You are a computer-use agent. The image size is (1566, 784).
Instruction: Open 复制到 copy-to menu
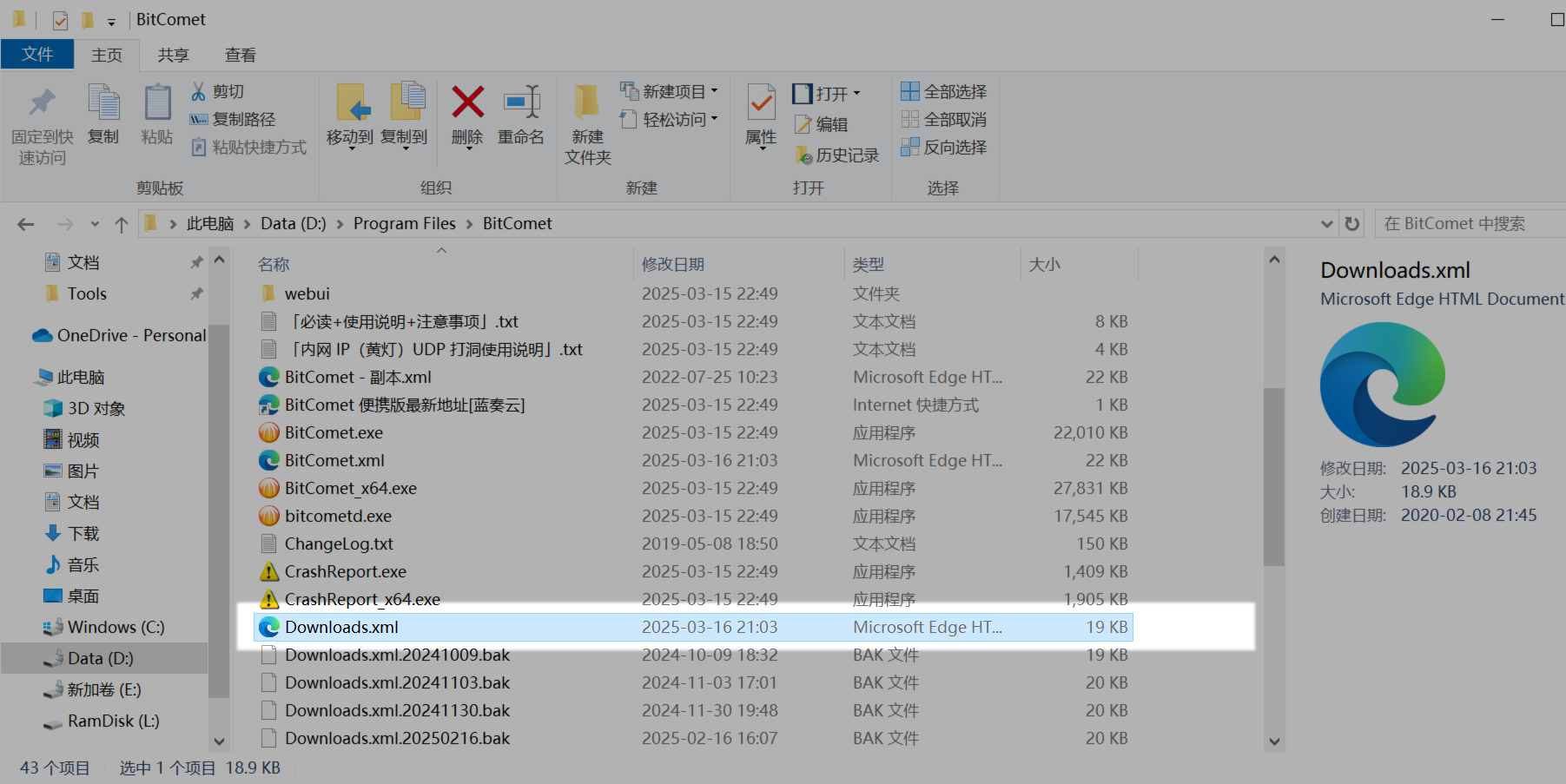coord(405,117)
